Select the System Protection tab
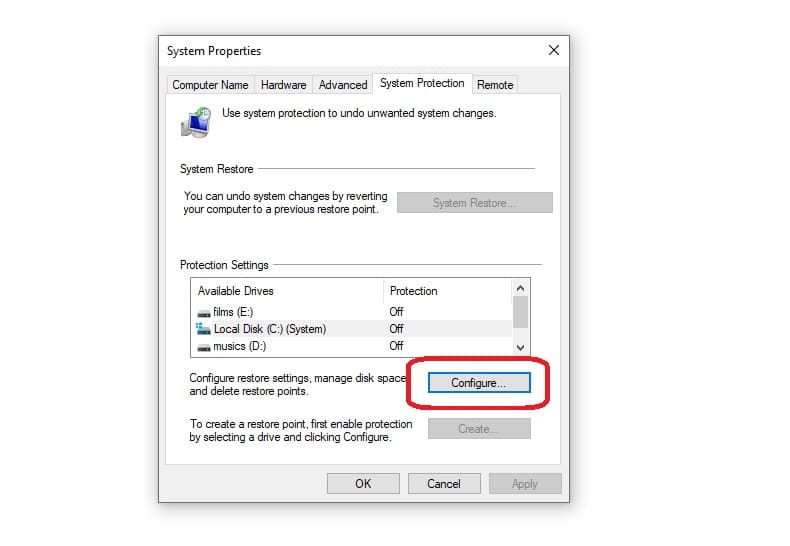 [x=422, y=83]
